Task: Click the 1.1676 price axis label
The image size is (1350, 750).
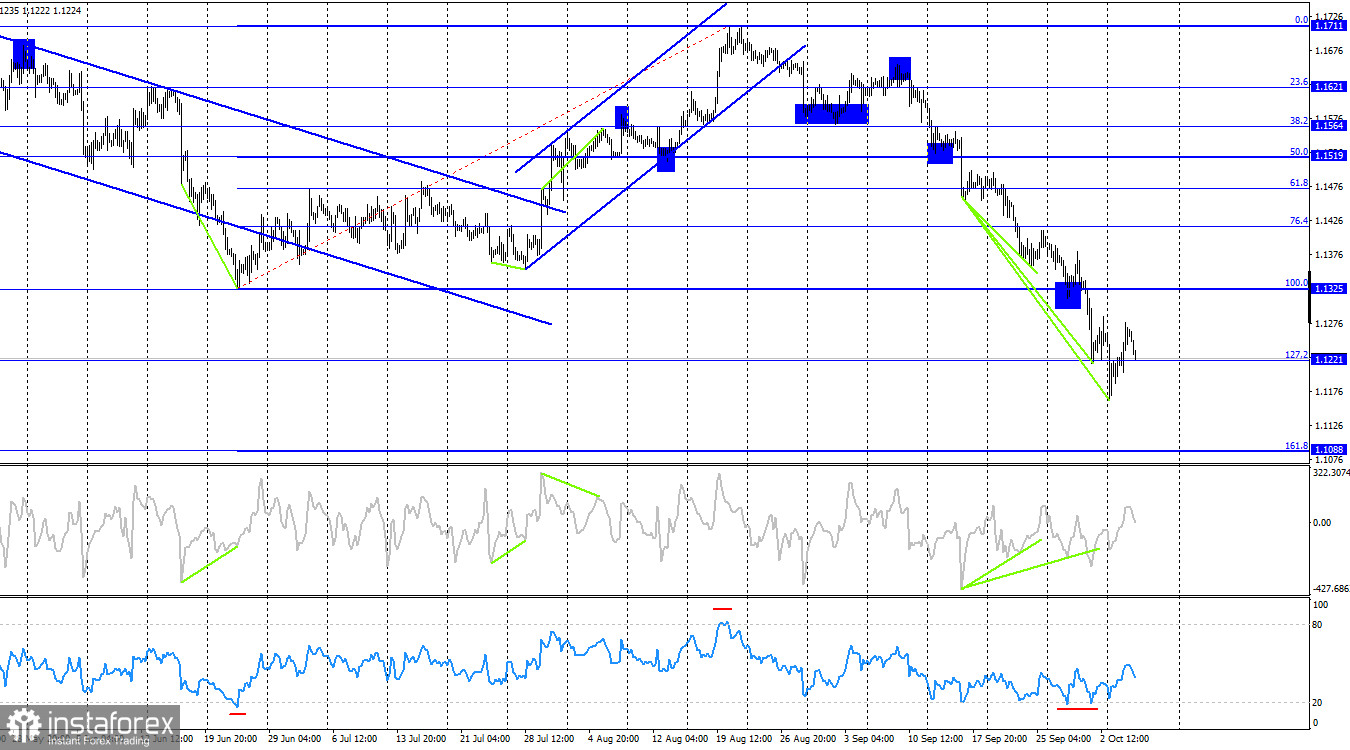Action: click(1329, 50)
